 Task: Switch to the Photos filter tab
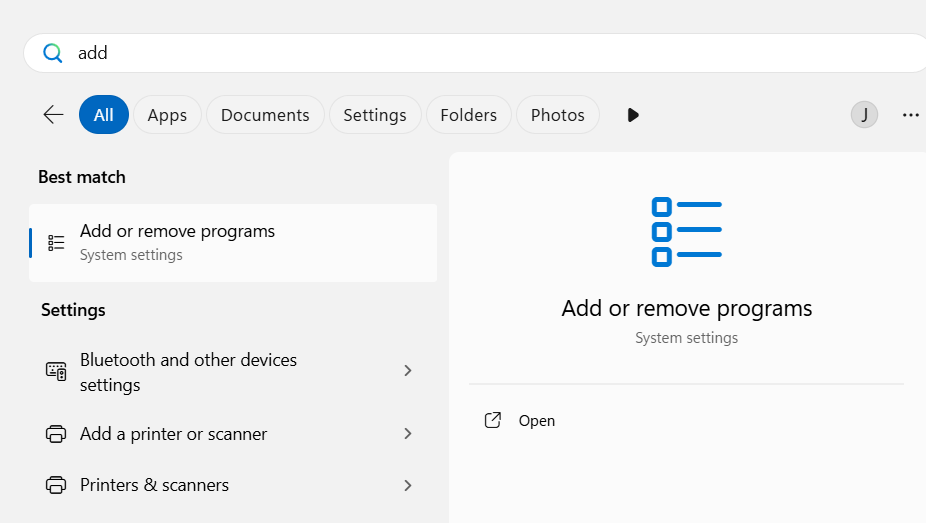[x=557, y=115]
